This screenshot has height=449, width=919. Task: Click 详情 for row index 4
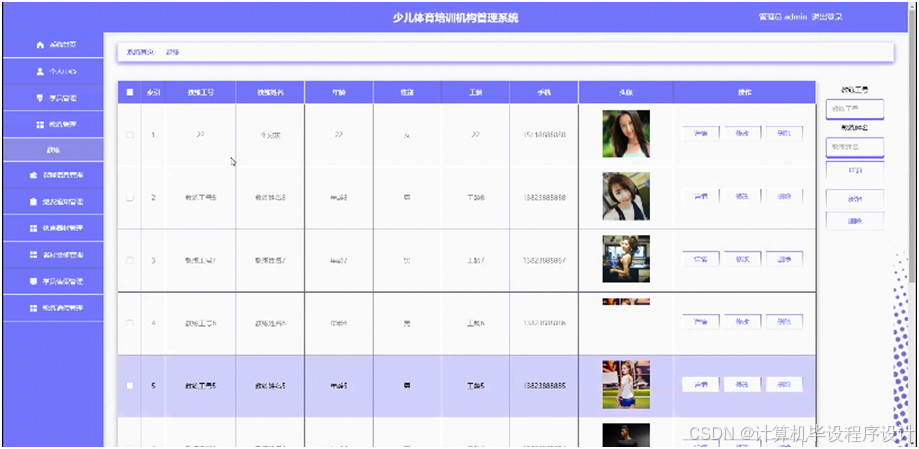(700, 322)
